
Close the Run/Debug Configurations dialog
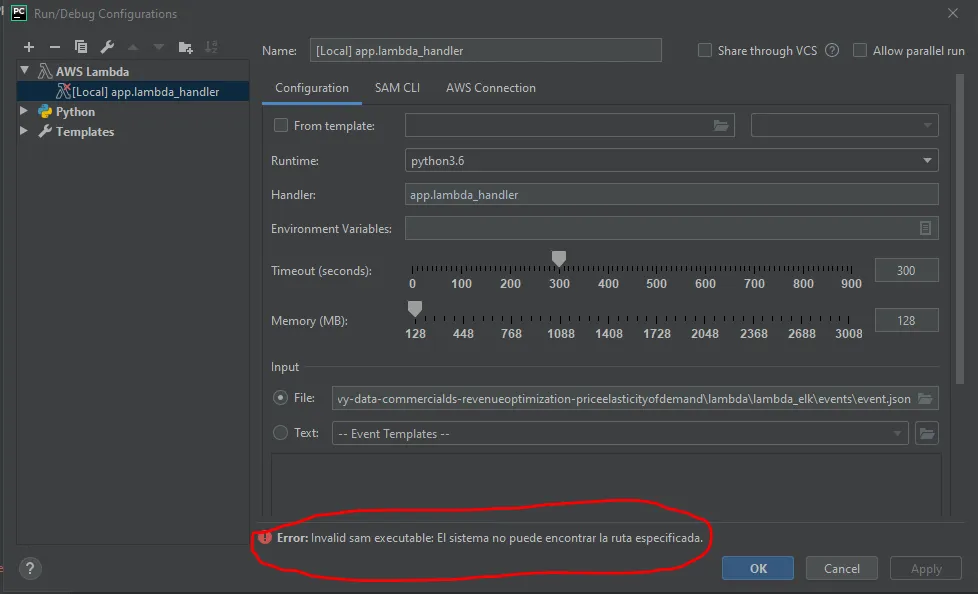[952, 13]
